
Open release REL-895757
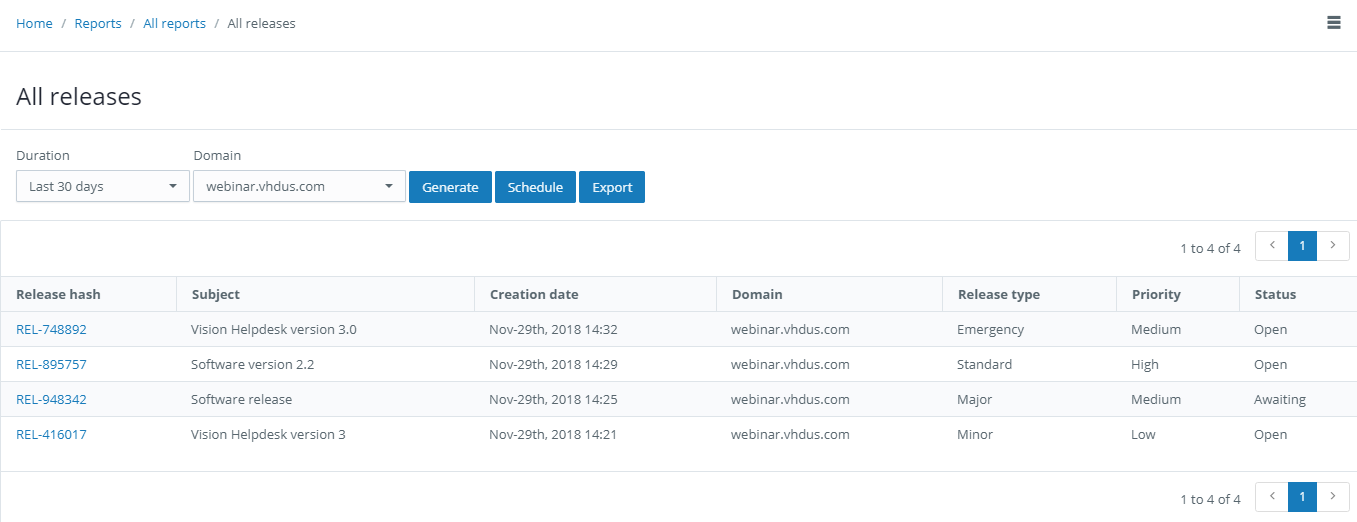pos(51,364)
